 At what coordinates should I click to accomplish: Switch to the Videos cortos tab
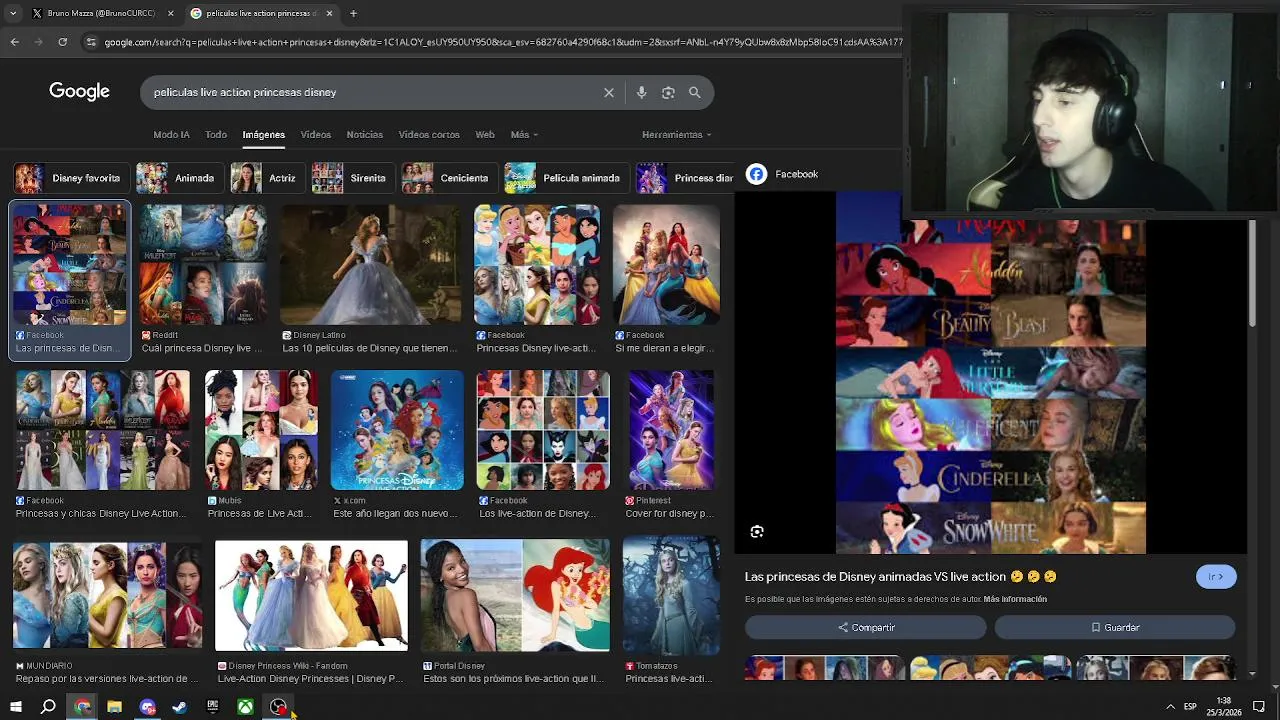429,134
